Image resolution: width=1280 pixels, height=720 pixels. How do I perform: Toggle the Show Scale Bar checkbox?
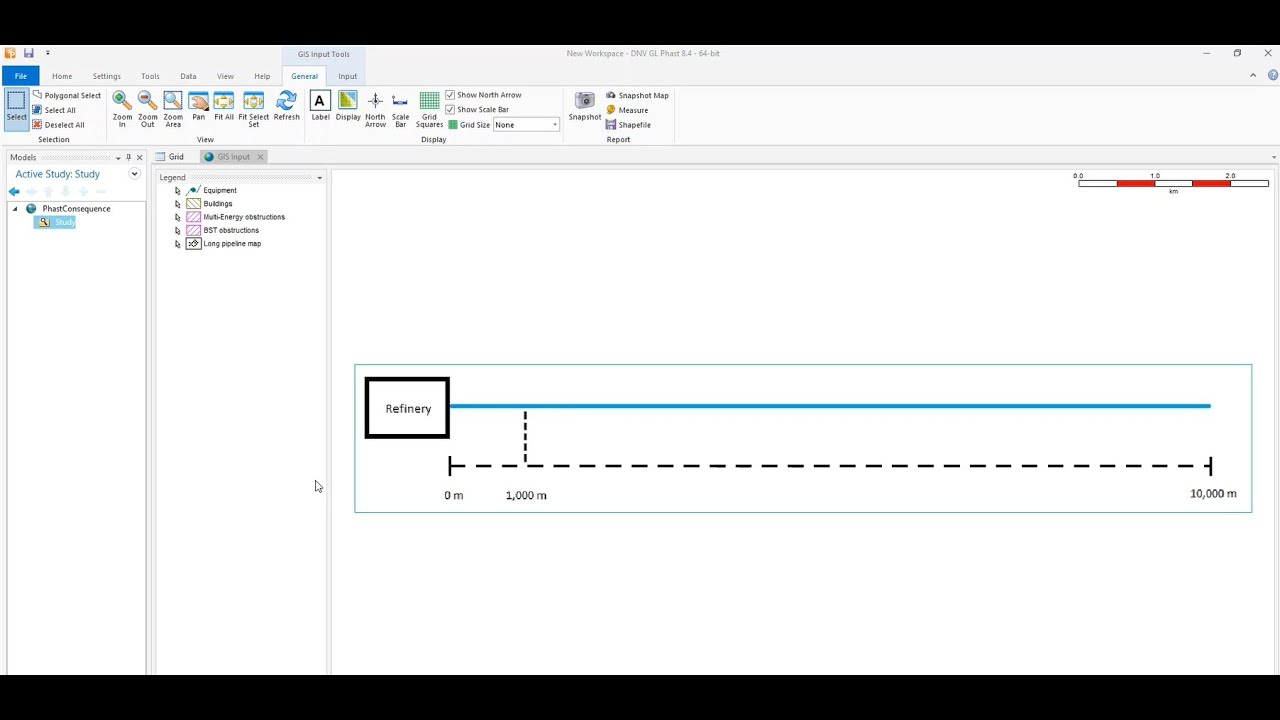[450, 109]
